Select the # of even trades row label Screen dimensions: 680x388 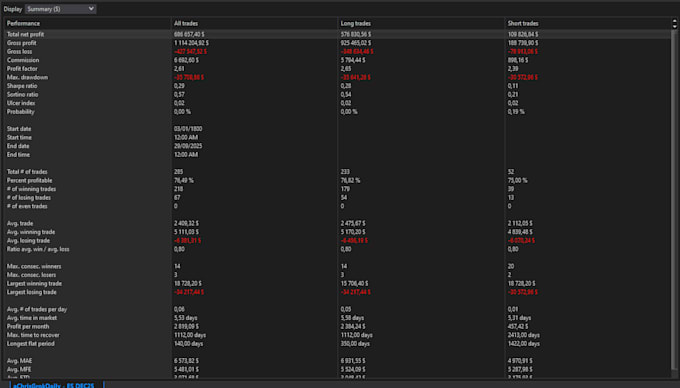click(27, 206)
